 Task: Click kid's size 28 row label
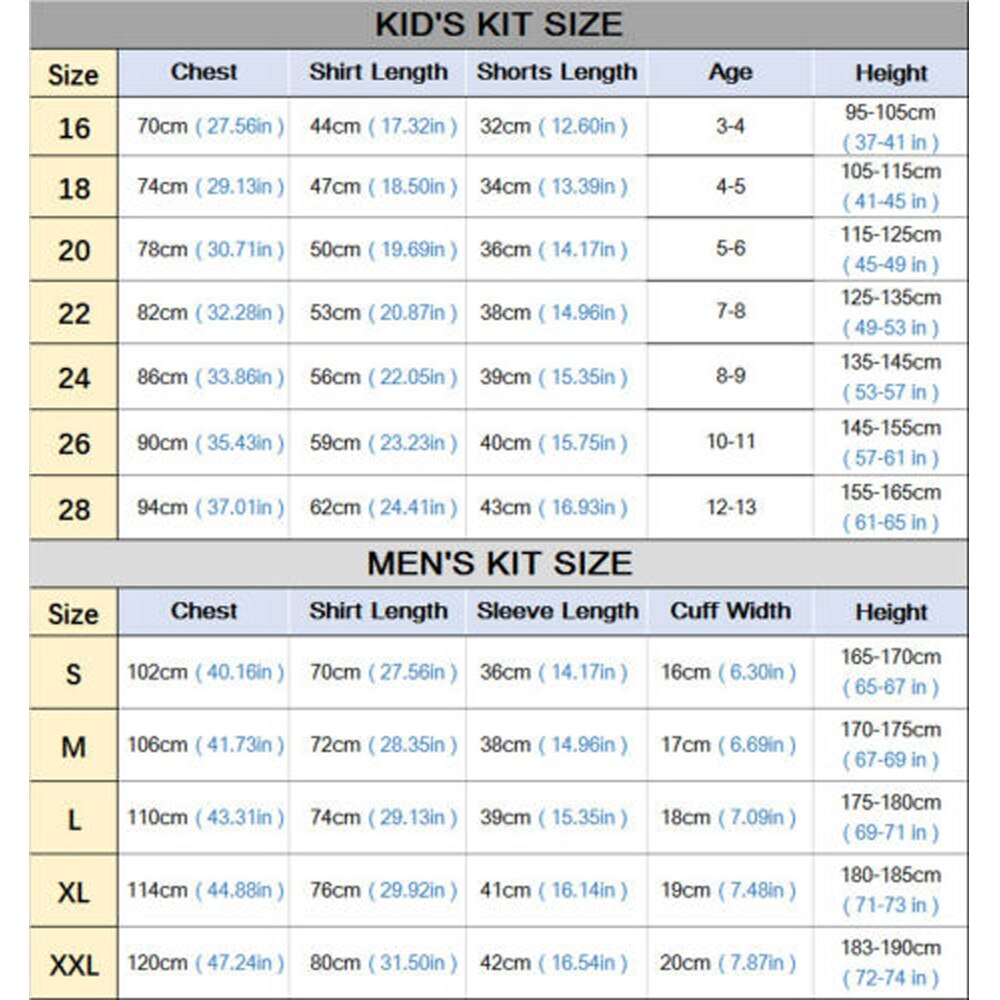tap(74, 509)
